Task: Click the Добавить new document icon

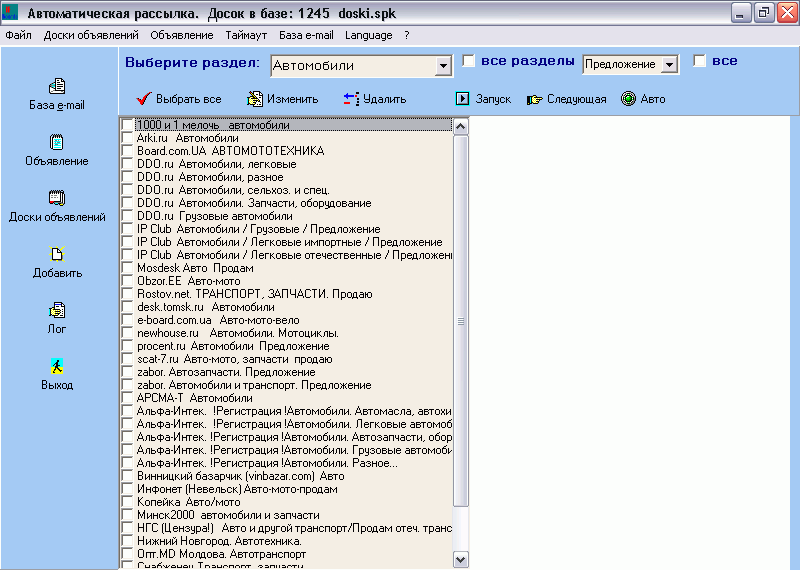Action: [57, 254]
